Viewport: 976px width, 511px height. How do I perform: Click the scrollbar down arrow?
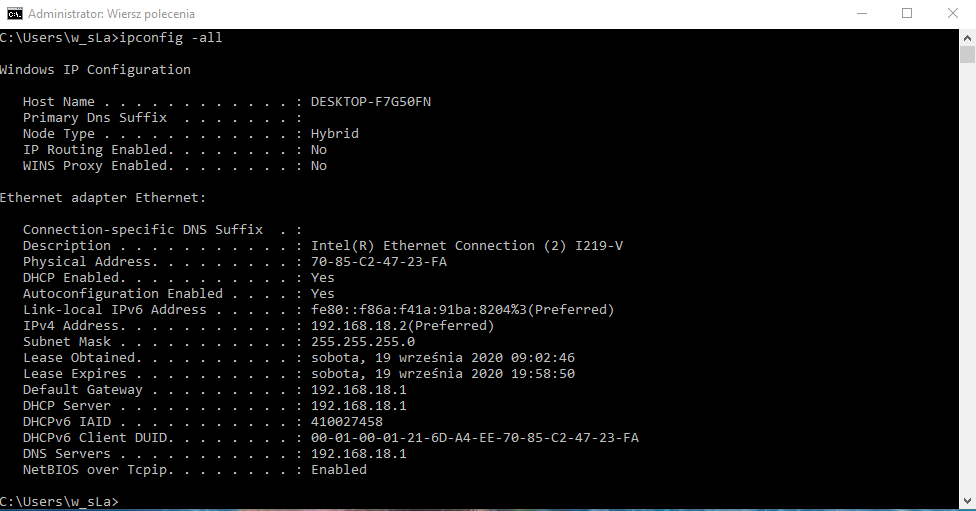coord(967,497)
